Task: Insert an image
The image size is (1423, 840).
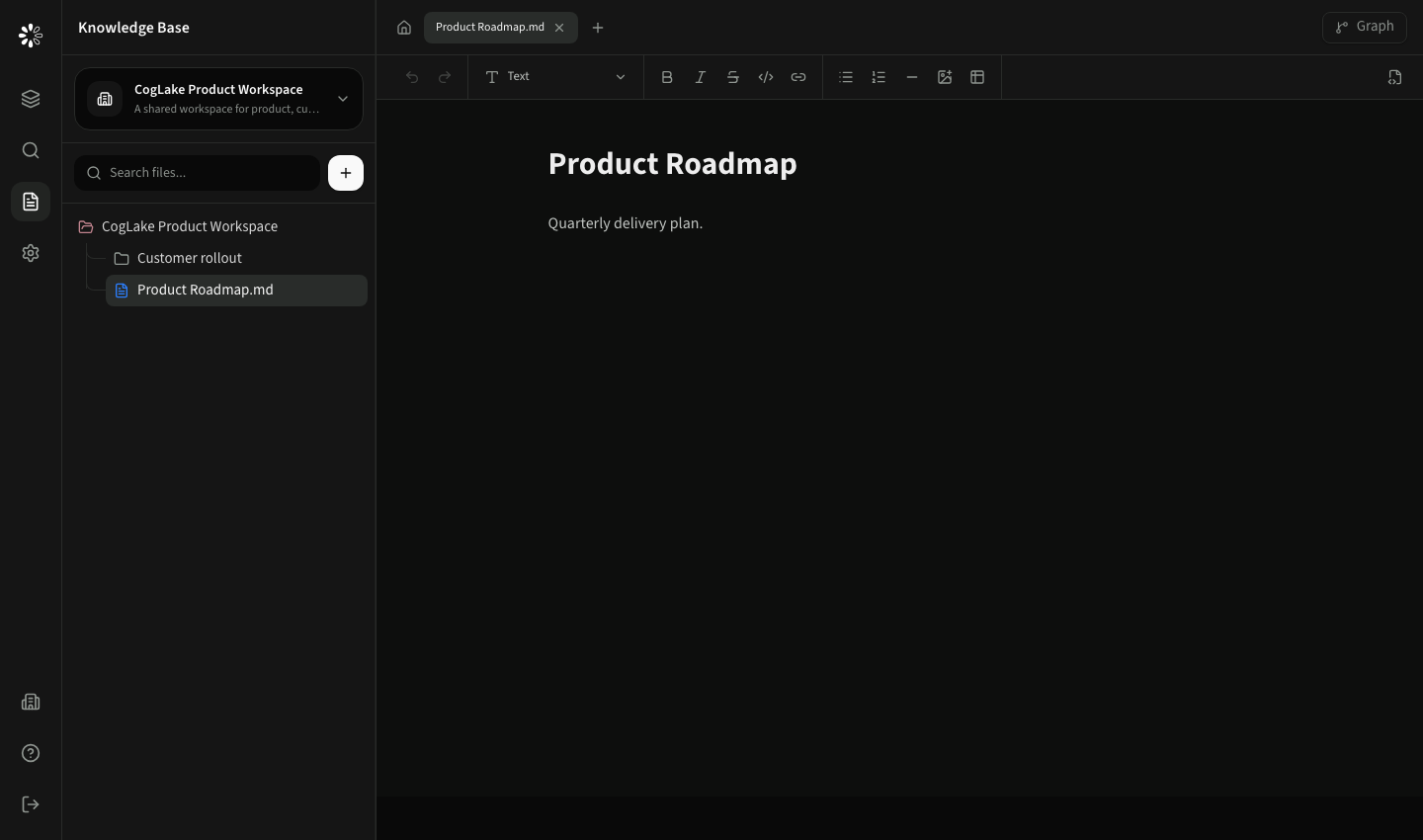Action: pyautogui.click(x=945, y=77)
